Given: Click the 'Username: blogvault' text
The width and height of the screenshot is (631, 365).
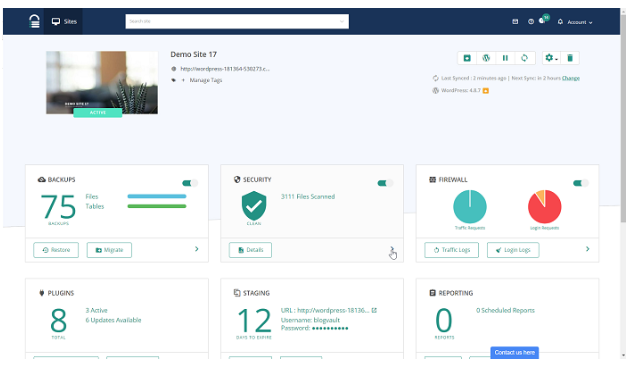Looking at the screenshot, I should click(x=310, y=320).
